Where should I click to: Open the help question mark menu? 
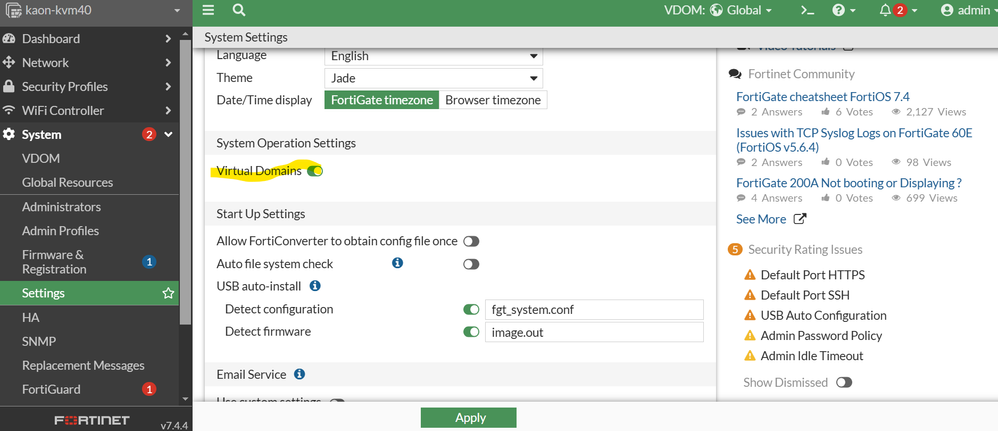(x=845, y=10)
